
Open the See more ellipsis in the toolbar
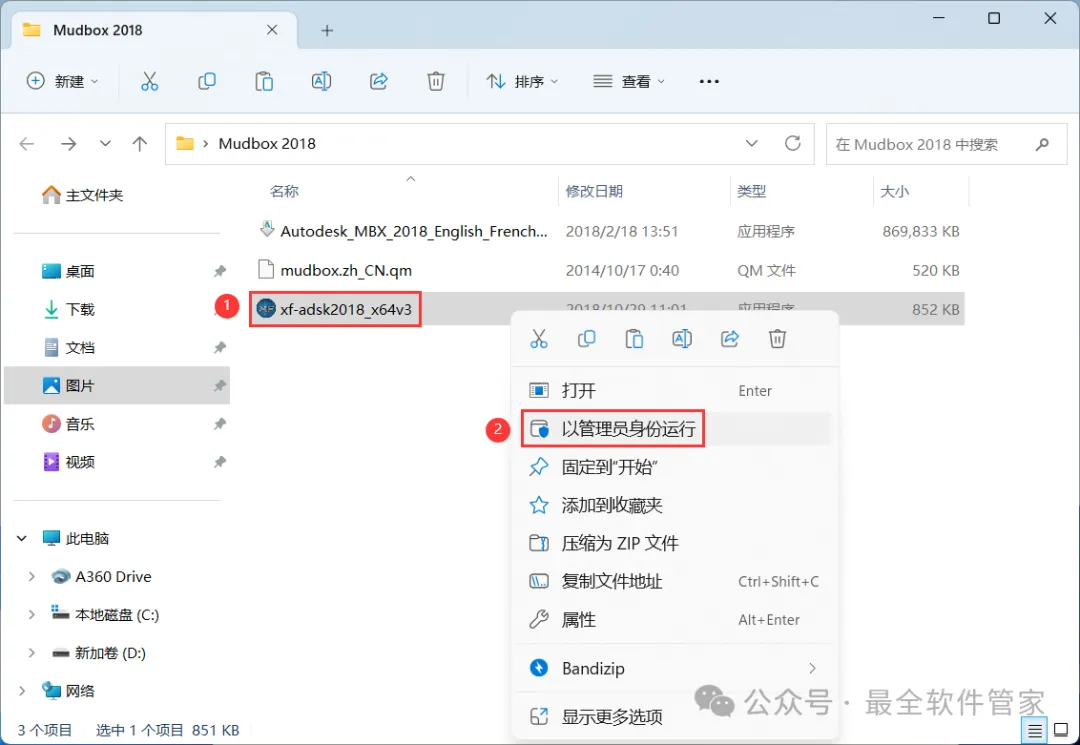[x=709, y=81]
